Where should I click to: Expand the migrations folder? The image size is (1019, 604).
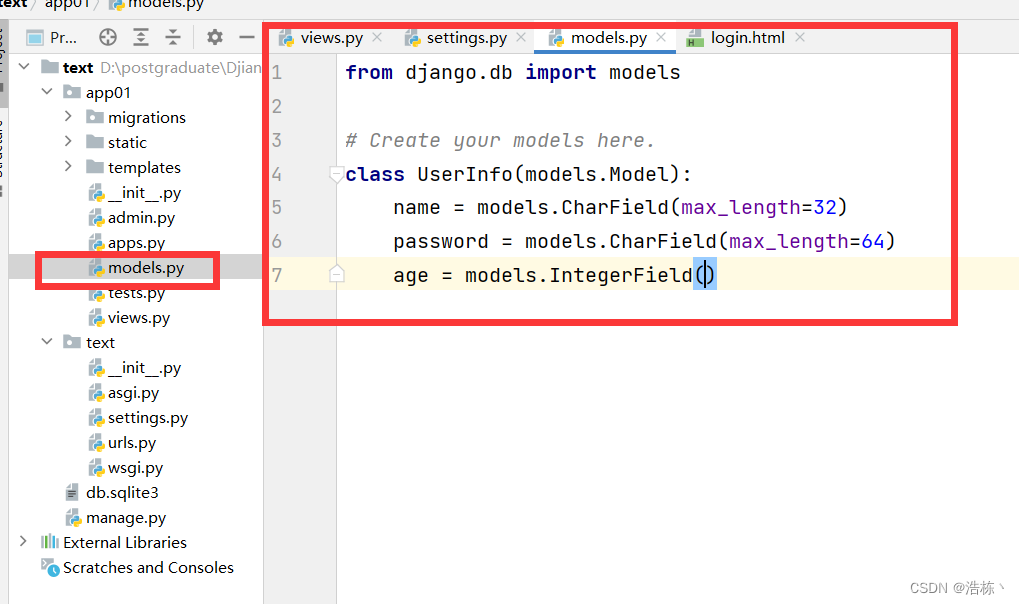point(68,117)
